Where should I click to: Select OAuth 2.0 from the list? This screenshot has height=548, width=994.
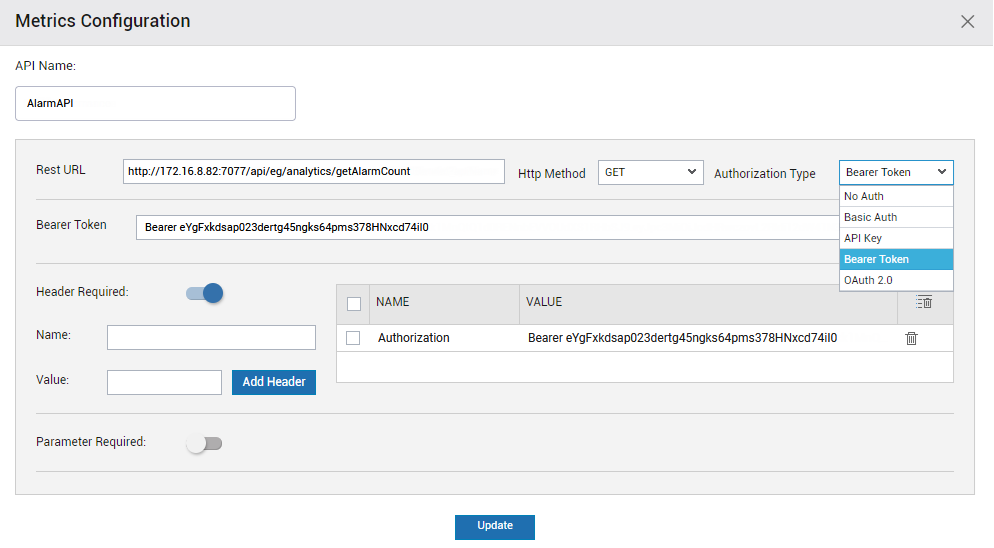tap(896, 280)
